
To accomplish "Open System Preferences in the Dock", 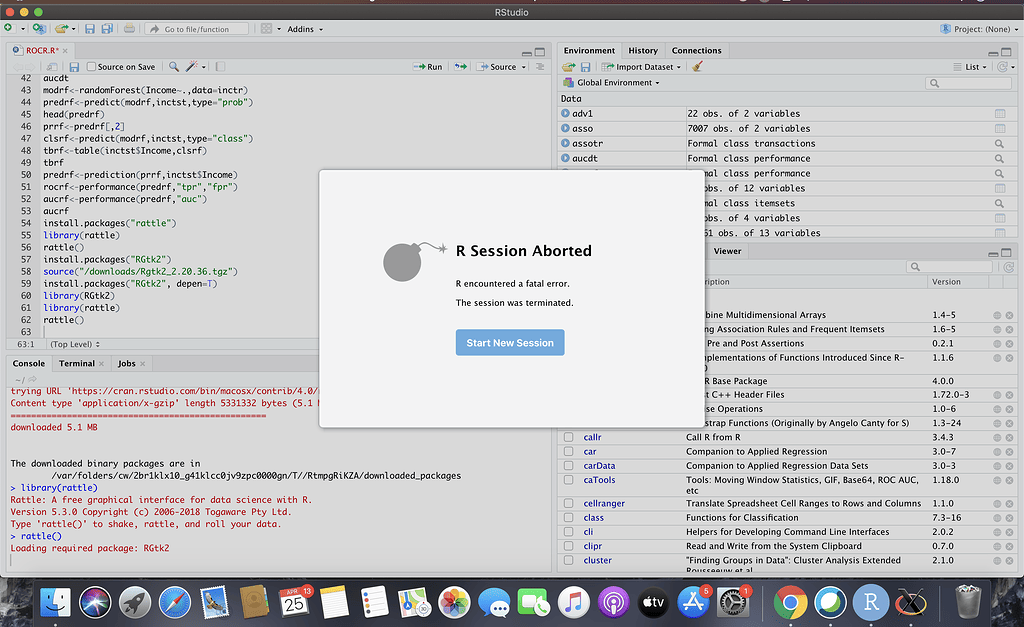I will point(732,602).
